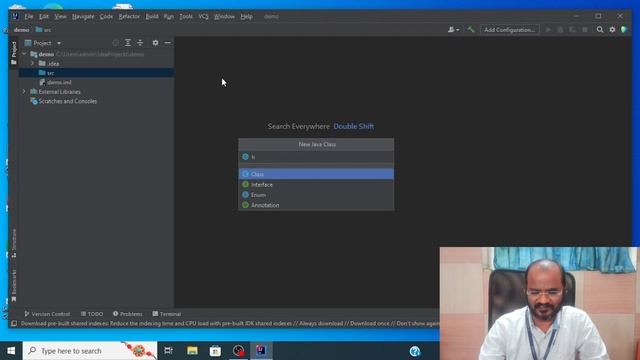
Task: Click the Add Configuration button
Action: point(509,30)
